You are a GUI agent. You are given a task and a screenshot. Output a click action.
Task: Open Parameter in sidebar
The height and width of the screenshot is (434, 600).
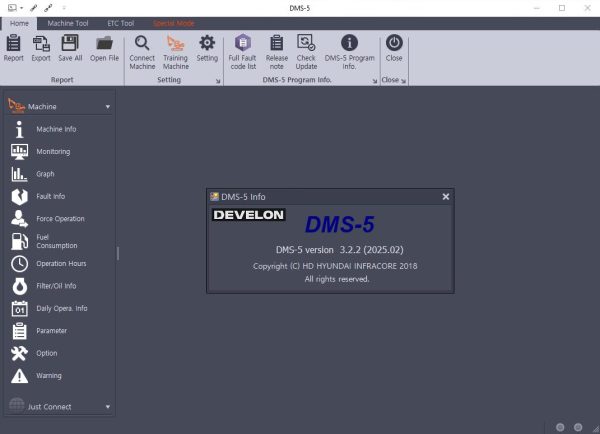click(39, 331)
